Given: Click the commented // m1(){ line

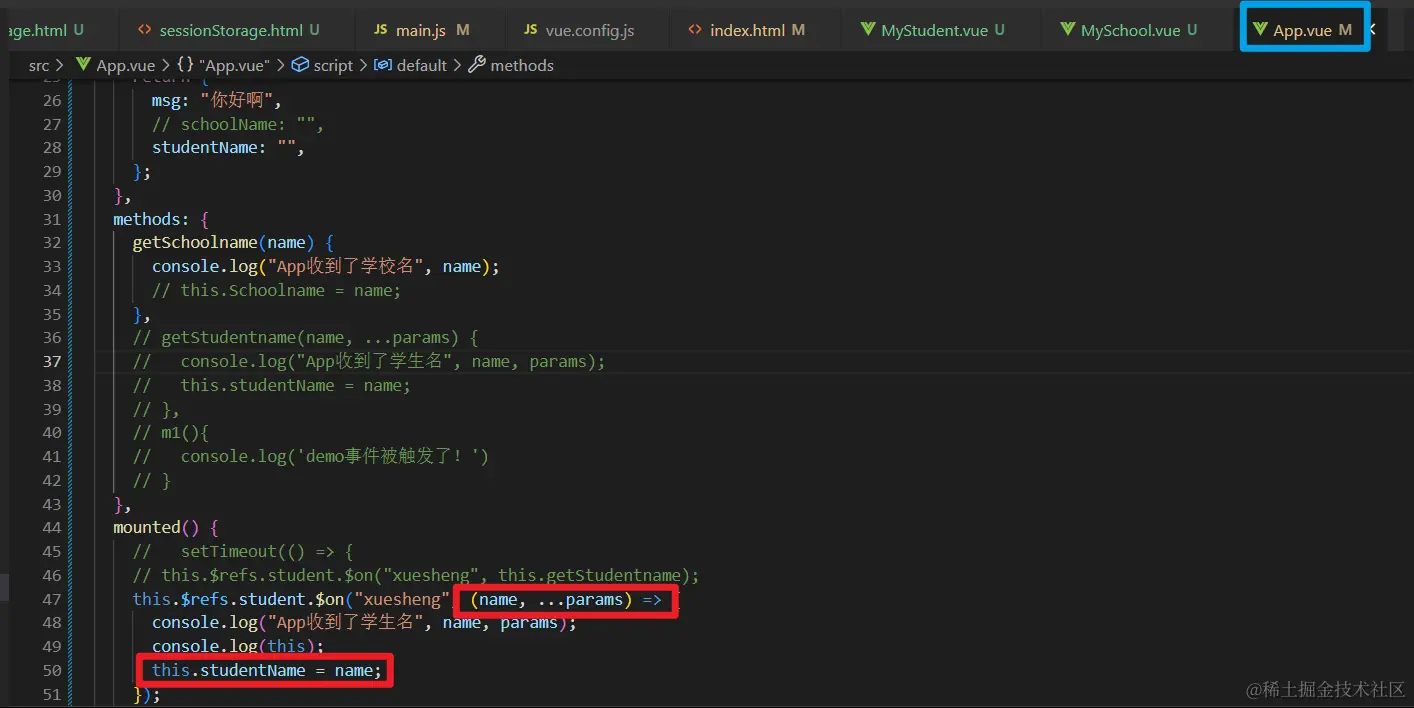Looking at the screenshot, I should click(170, 432).
